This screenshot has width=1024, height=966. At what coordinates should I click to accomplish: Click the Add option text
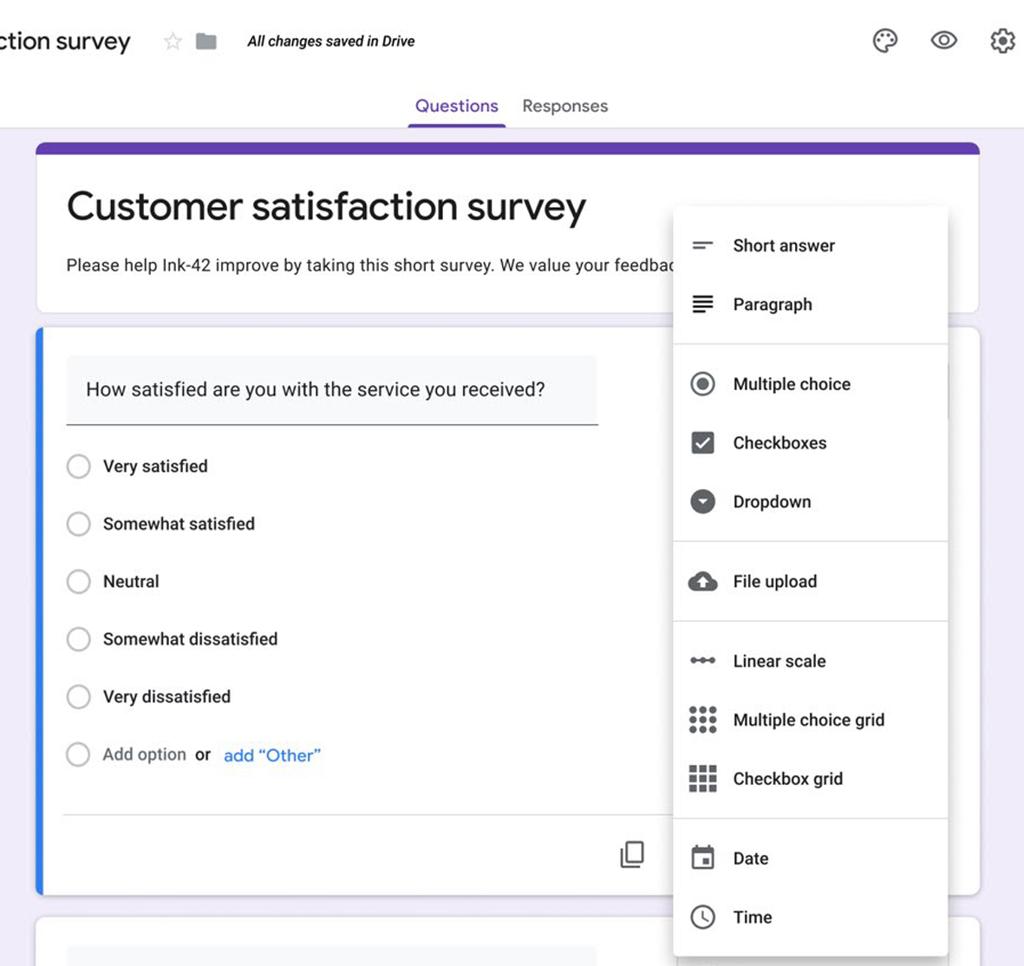point(144,754)
